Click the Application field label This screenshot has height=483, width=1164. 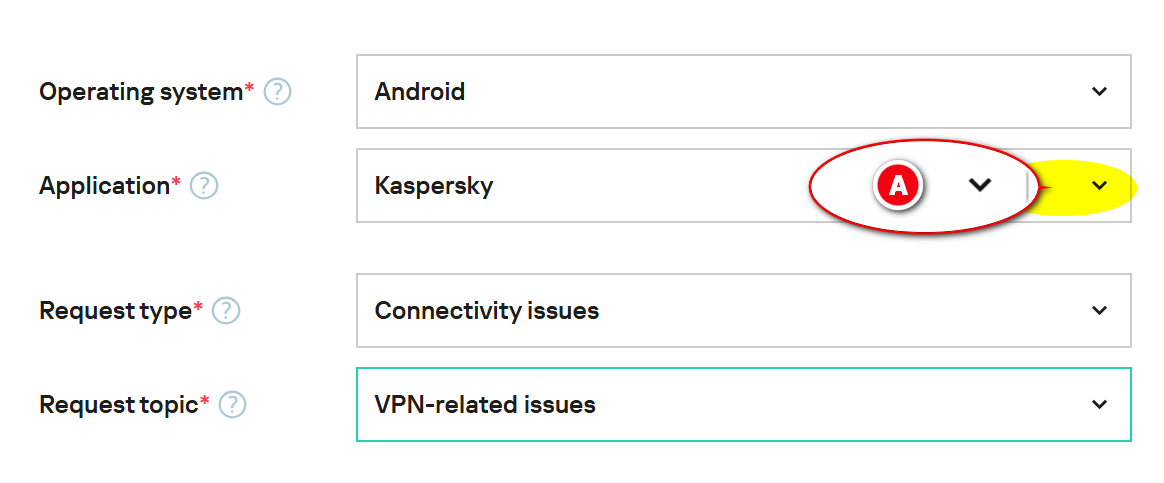[x=104, y=186]
